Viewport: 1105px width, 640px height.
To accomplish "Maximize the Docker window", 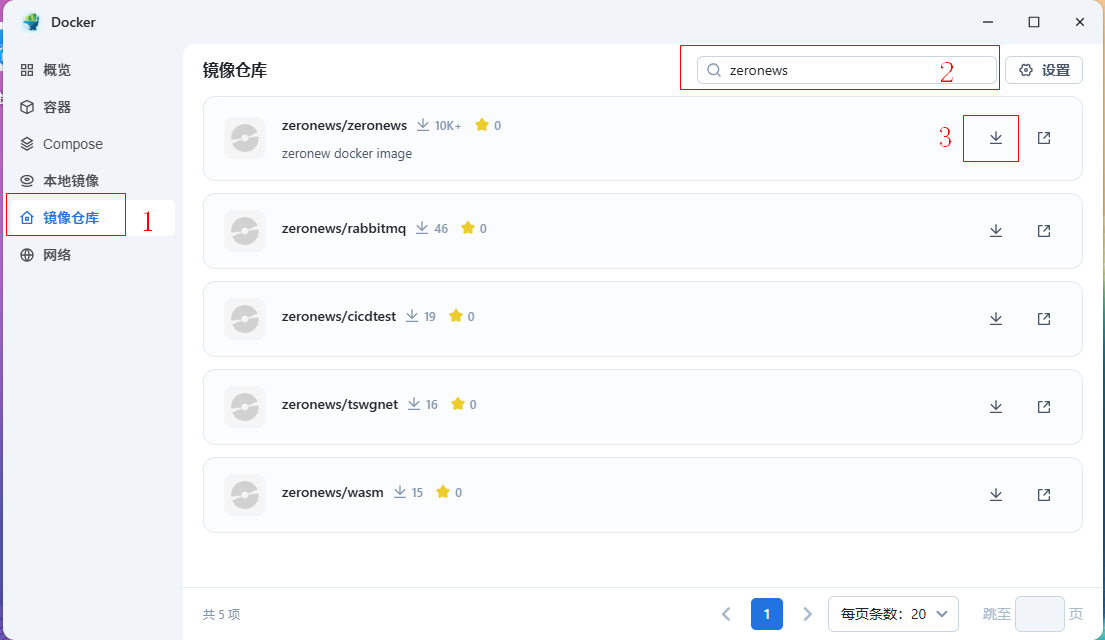I will tap(1034, 22).
